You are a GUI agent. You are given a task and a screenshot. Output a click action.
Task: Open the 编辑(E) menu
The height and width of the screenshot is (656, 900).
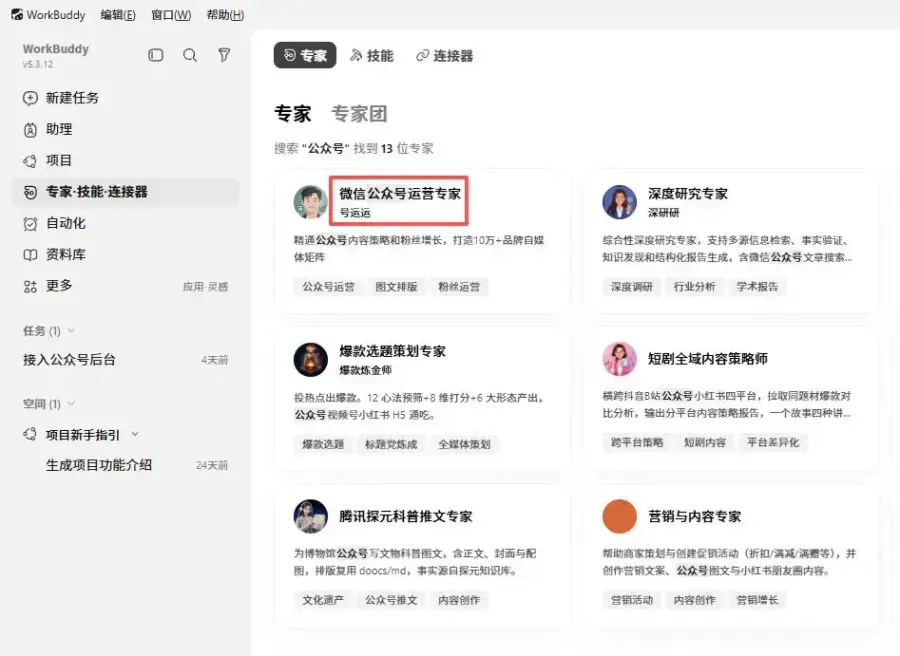coord(118,15)
